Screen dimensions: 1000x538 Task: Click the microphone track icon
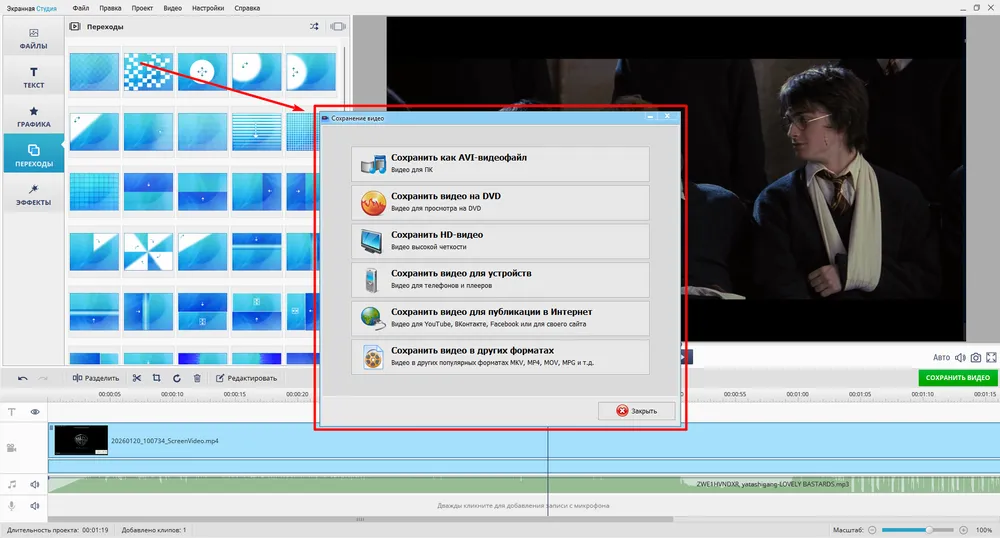coord(11,505)
